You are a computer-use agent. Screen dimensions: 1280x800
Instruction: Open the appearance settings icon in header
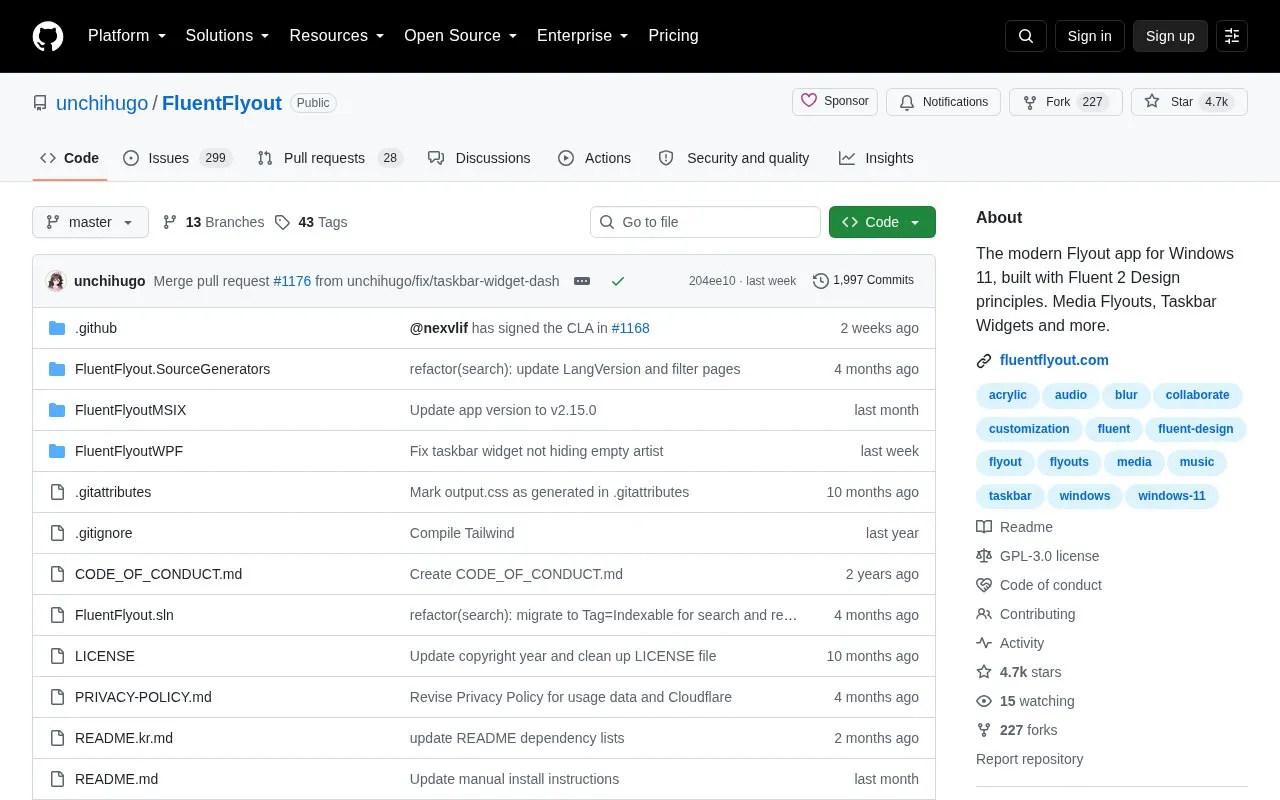coord(1232,36)
